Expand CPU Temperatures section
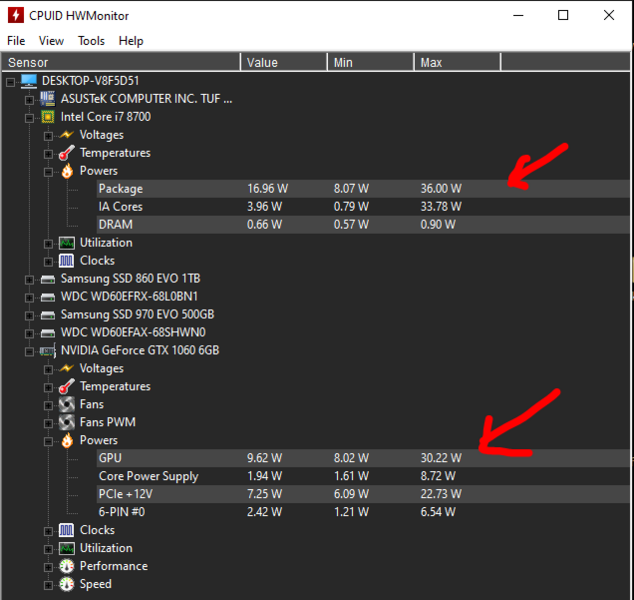 [x=48, y=154]
